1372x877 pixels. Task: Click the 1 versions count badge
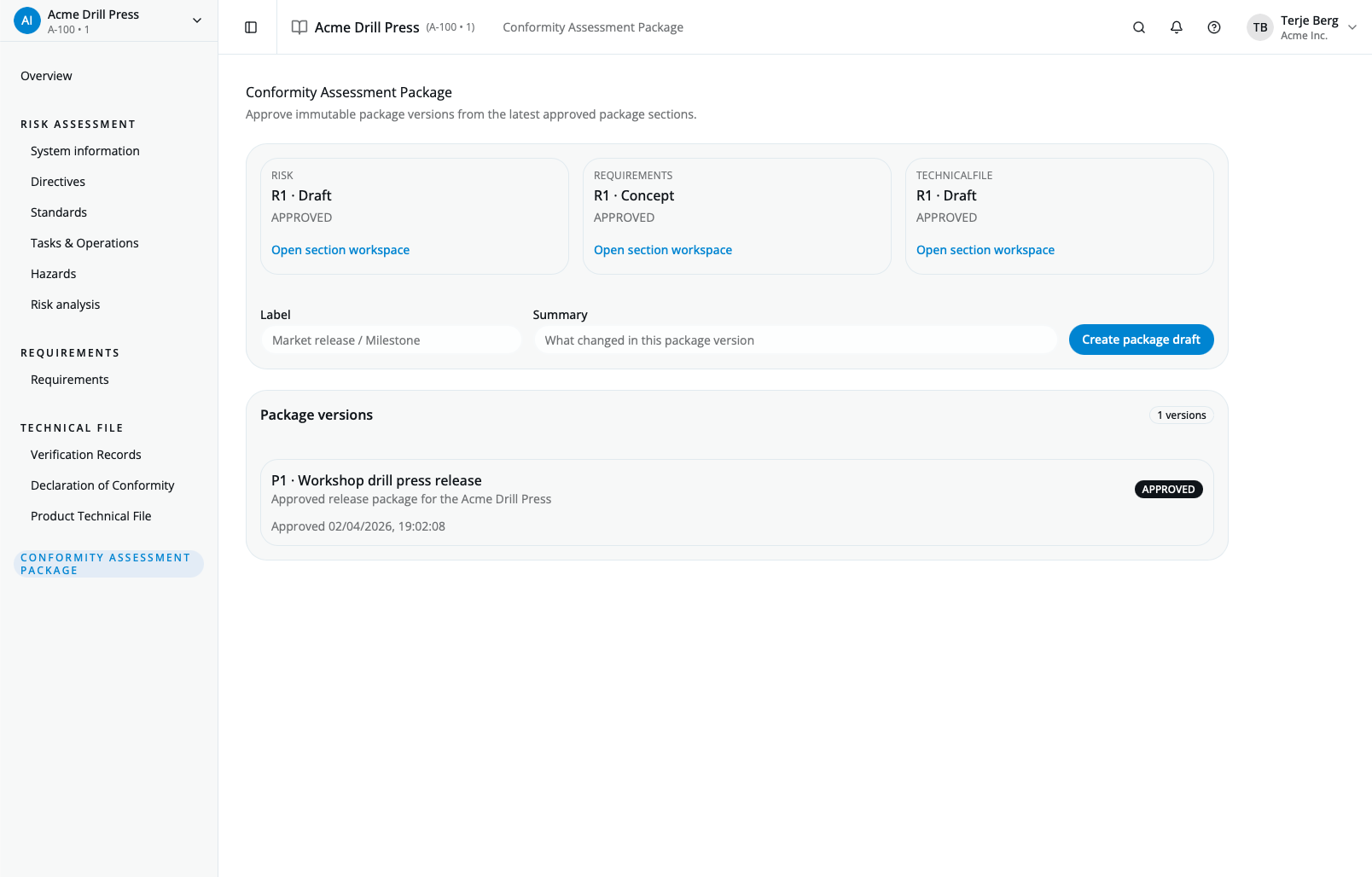[1182, 415]
